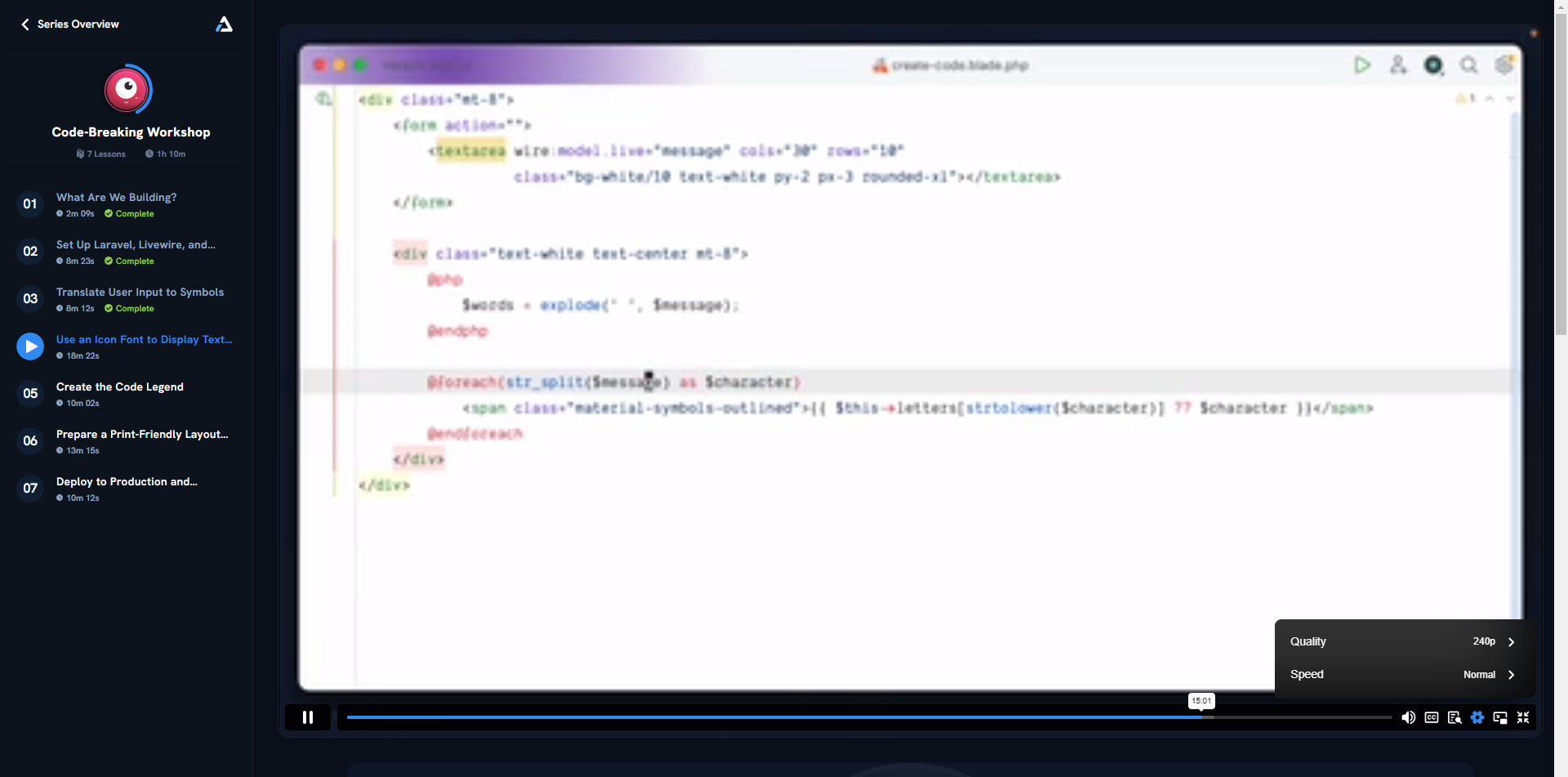Toggle closed captions
This screenshot has width=1568, height=777.
pyautogui.click(x=1432, y=717)
